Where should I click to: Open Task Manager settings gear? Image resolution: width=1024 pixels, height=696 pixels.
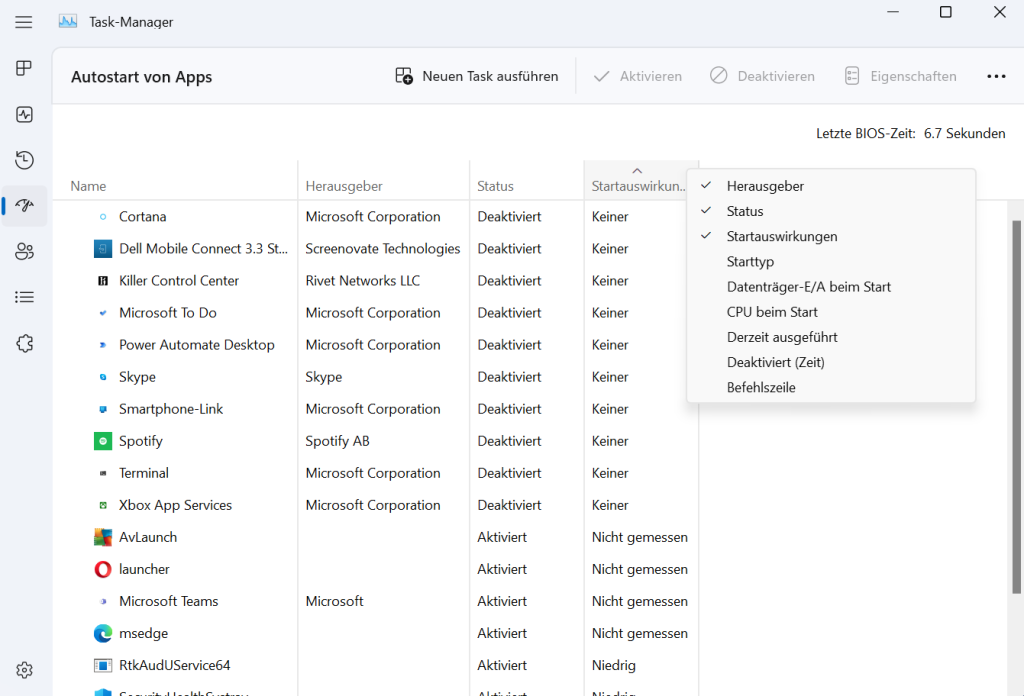[x=24, y=670]
